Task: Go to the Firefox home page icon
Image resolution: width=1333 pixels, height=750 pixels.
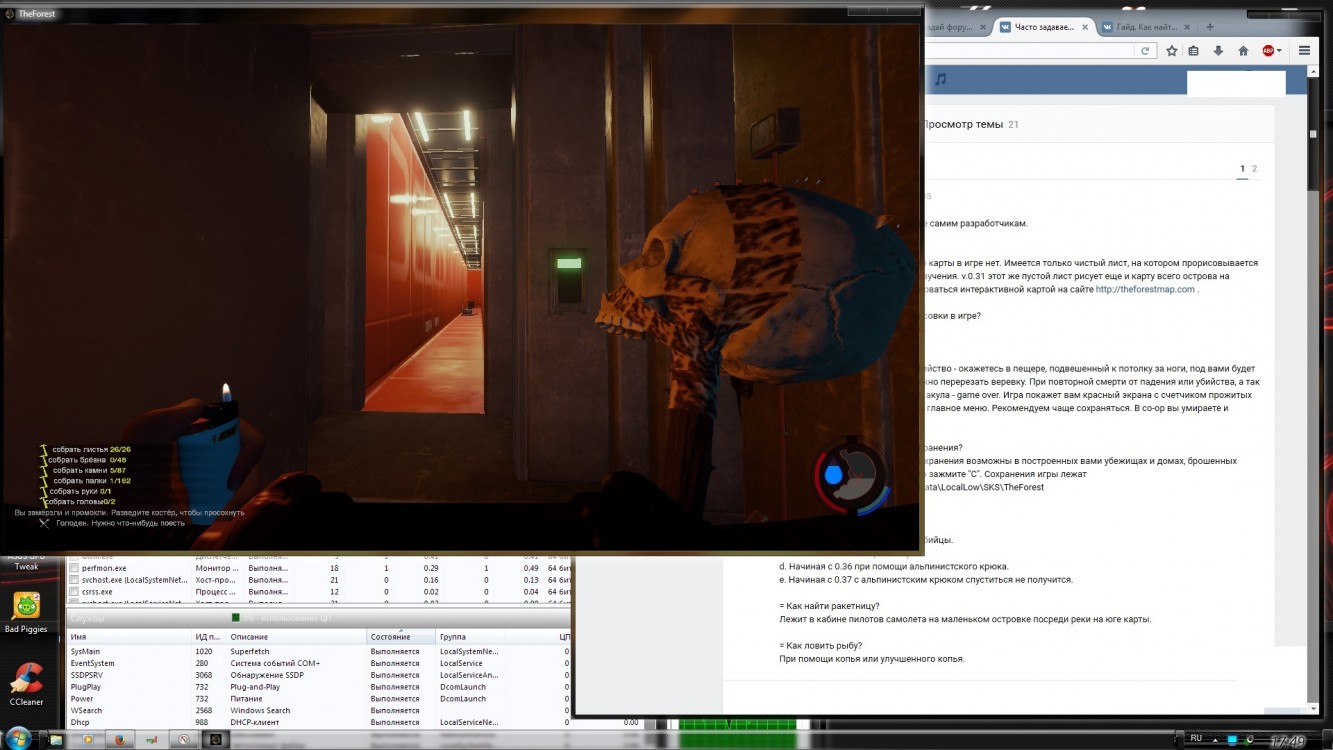Action: coord(1243,51)
